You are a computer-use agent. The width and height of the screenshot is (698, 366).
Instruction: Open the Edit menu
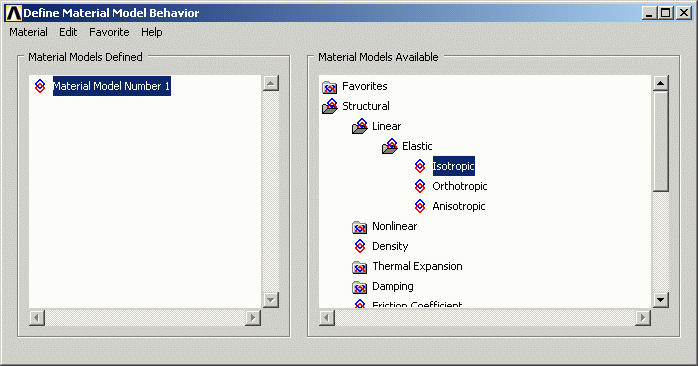[68, 32]
